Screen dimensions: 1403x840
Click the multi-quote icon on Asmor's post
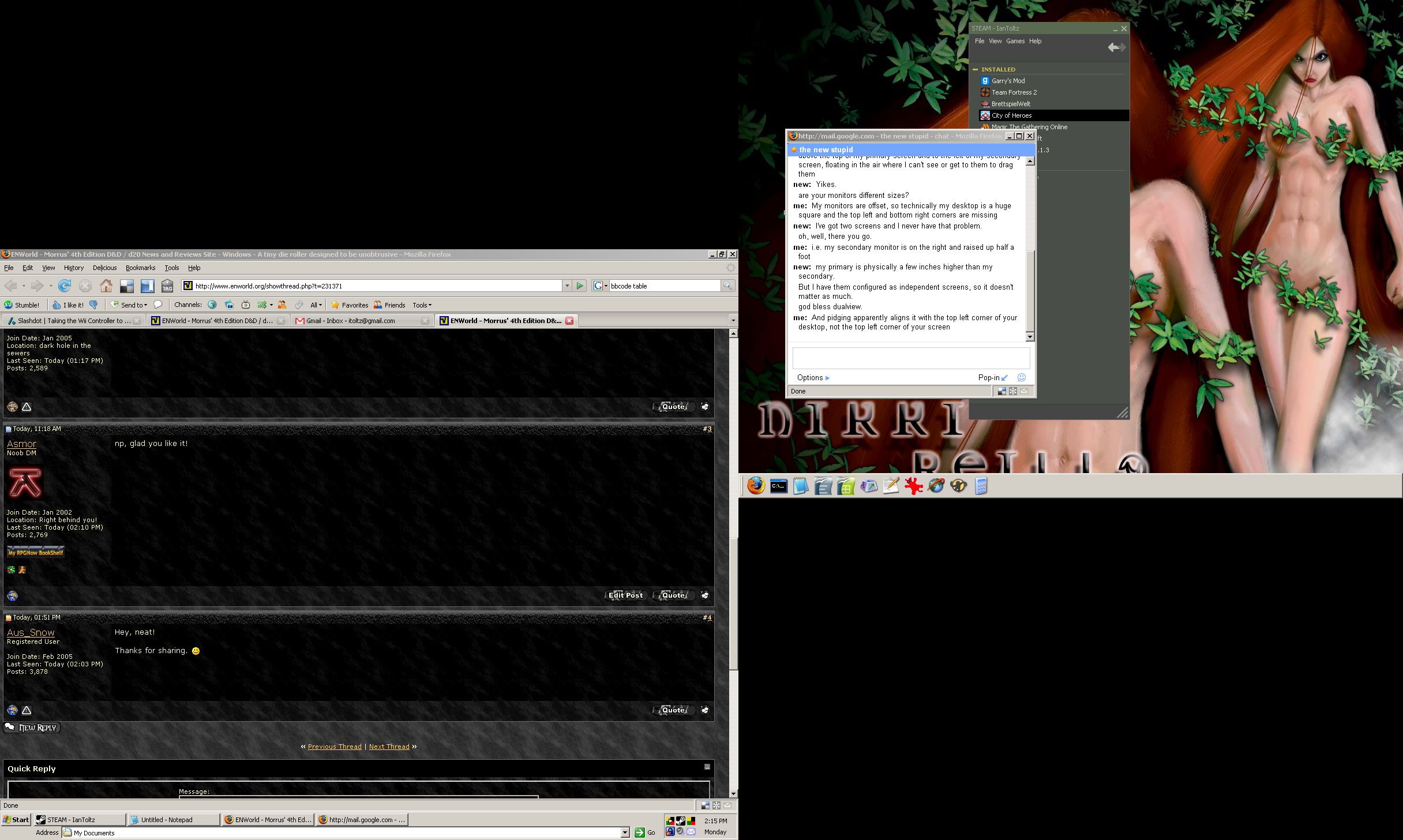705,595
